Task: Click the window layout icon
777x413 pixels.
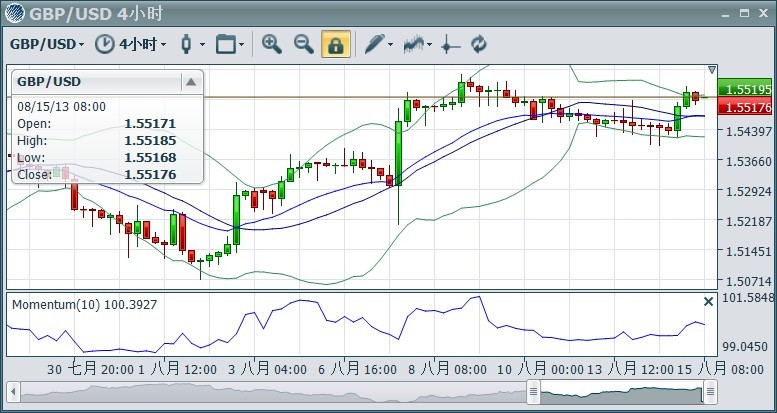Action: (x=225, y=44)
